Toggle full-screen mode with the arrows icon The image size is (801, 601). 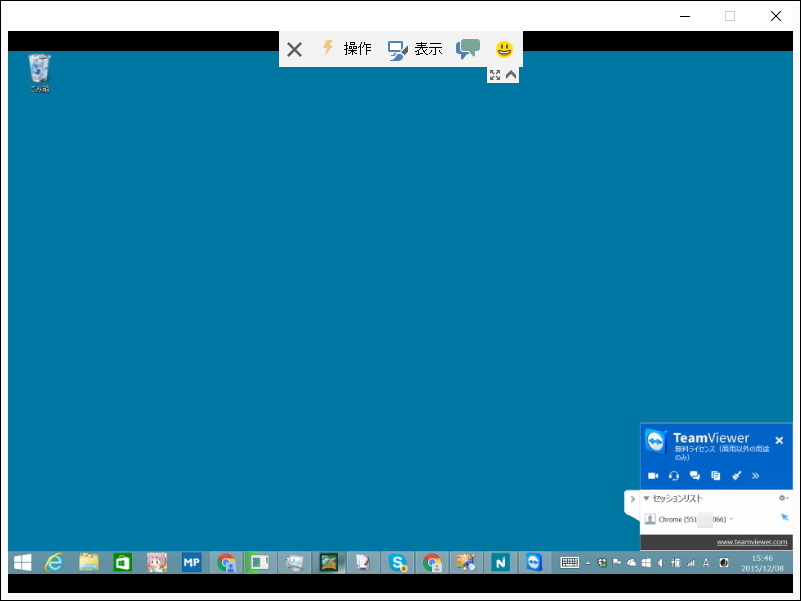(x=494, y=75)
